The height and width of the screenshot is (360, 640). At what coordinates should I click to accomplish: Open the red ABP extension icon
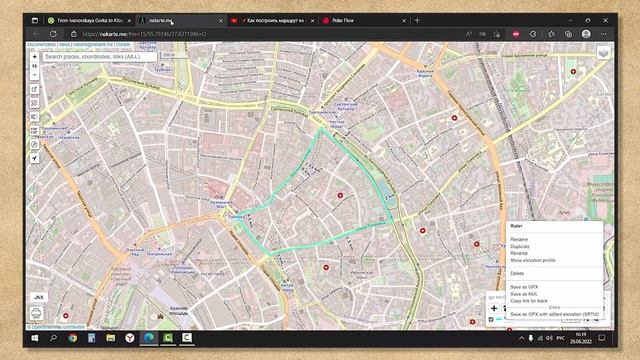coord(516,34)
